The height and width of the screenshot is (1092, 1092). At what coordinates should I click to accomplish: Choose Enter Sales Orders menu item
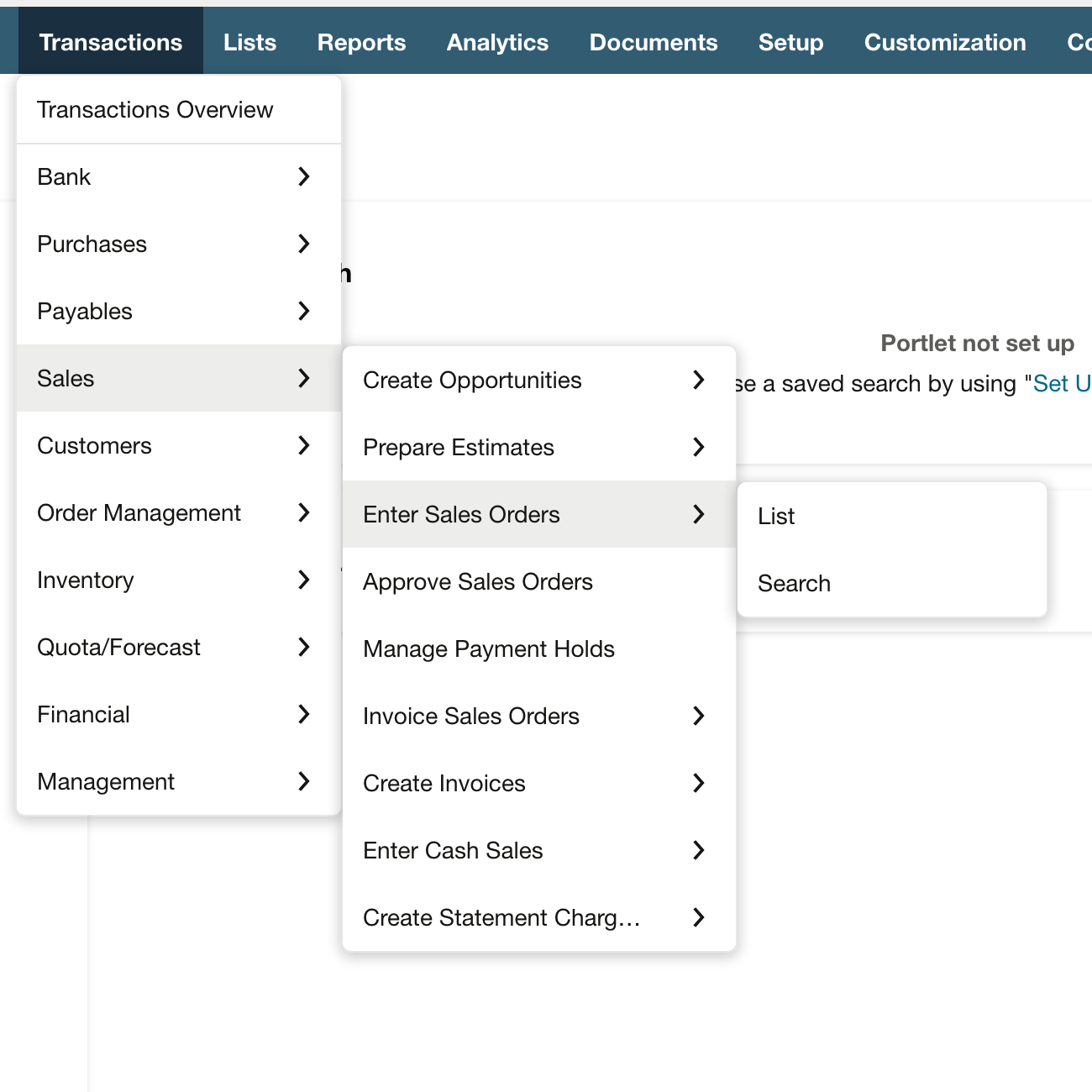[x=539, y=514]
